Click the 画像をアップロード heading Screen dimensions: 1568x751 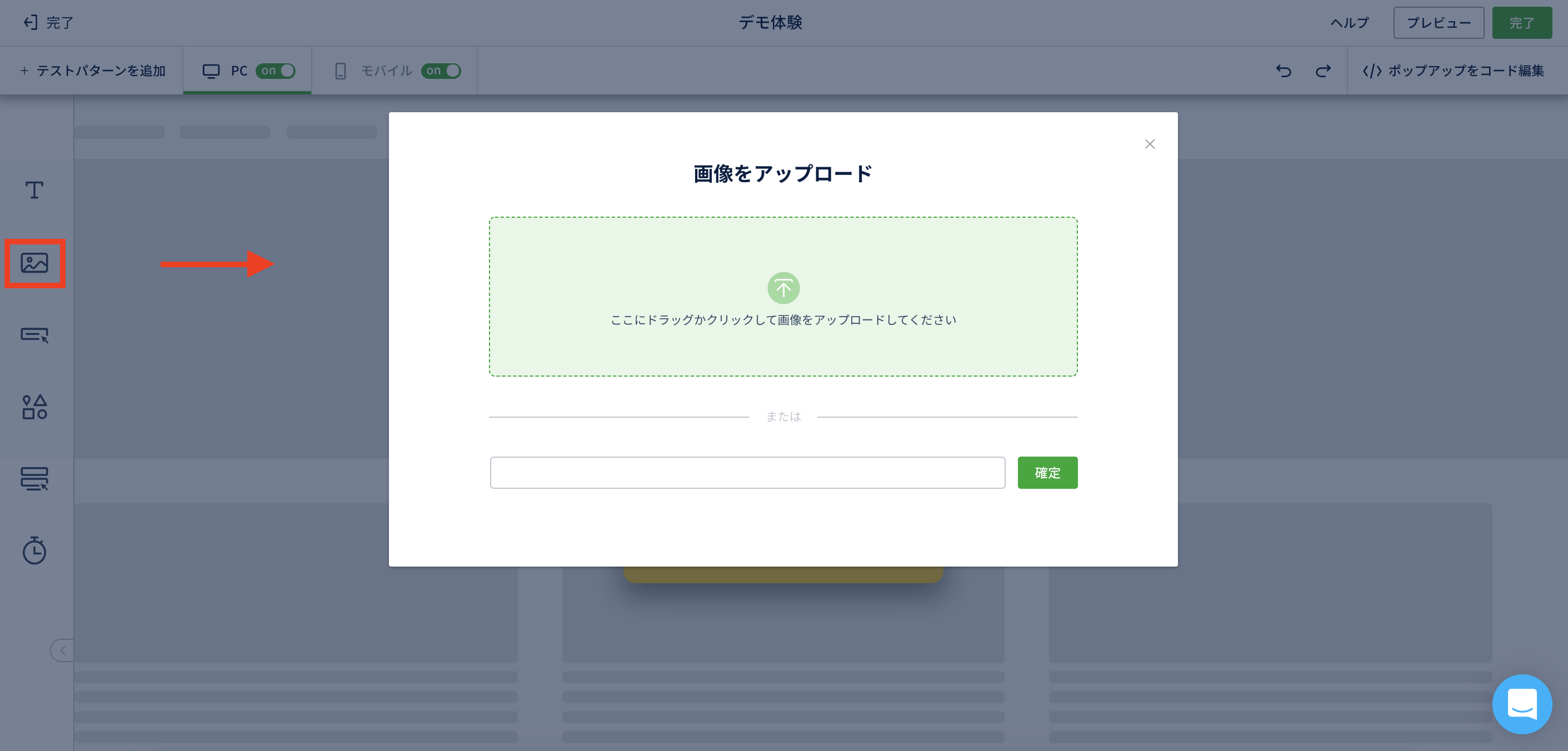point(783,174)
